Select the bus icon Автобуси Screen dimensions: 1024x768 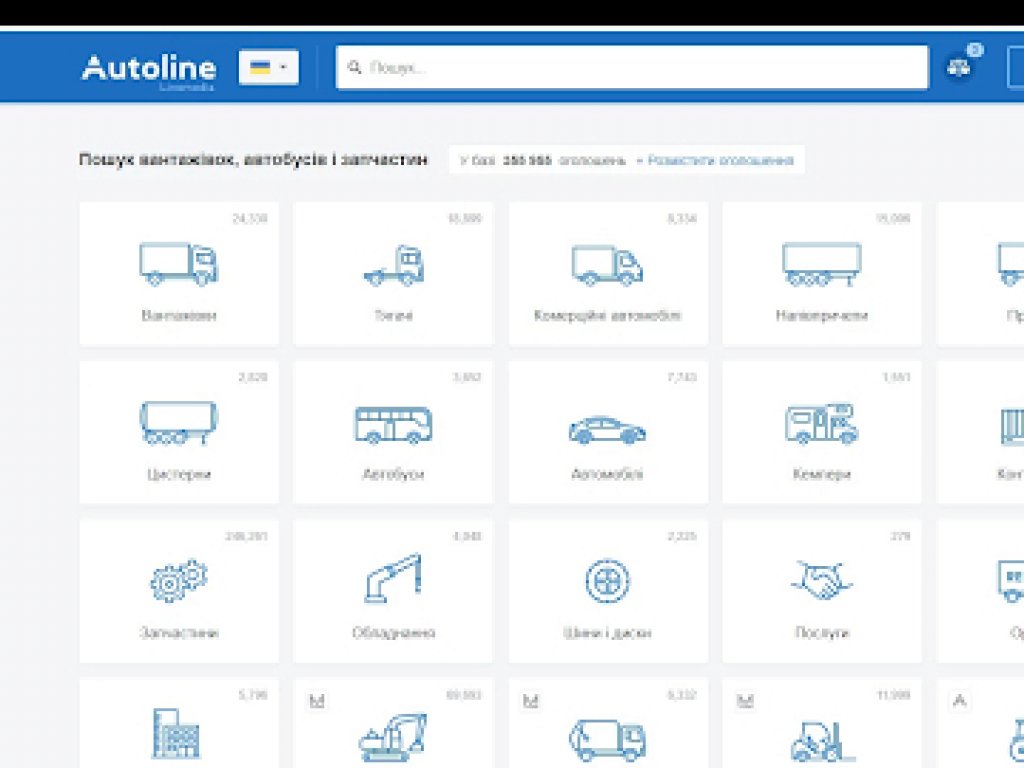tap(393, 424)
